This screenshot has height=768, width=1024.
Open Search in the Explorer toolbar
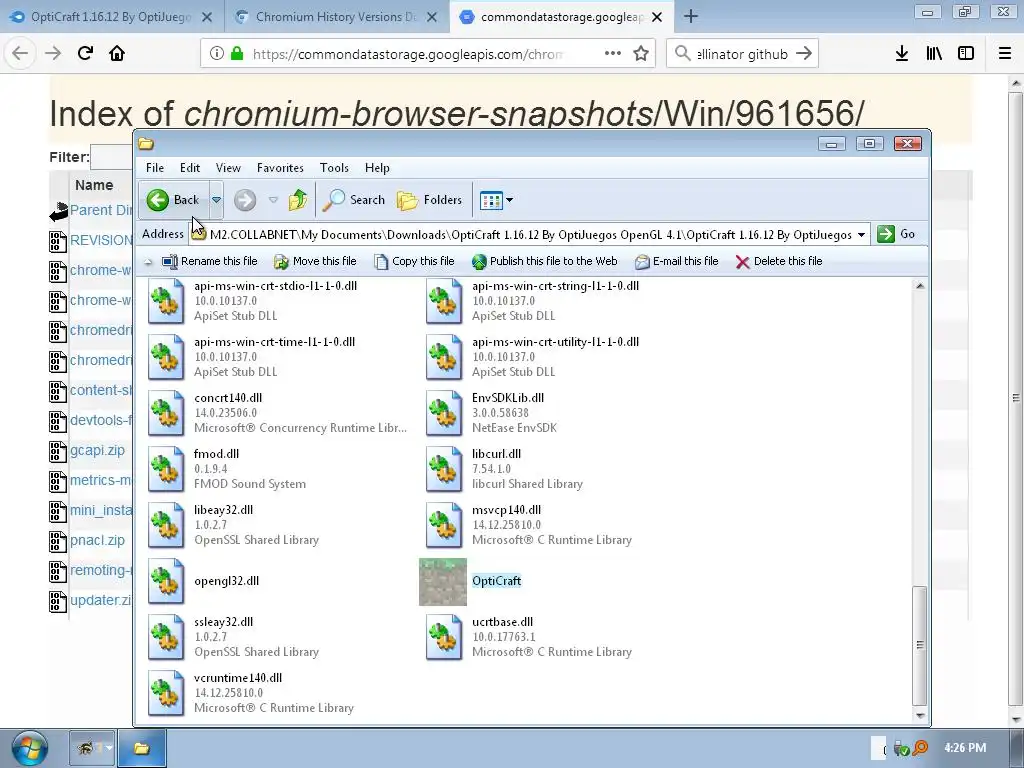[353, 200]
